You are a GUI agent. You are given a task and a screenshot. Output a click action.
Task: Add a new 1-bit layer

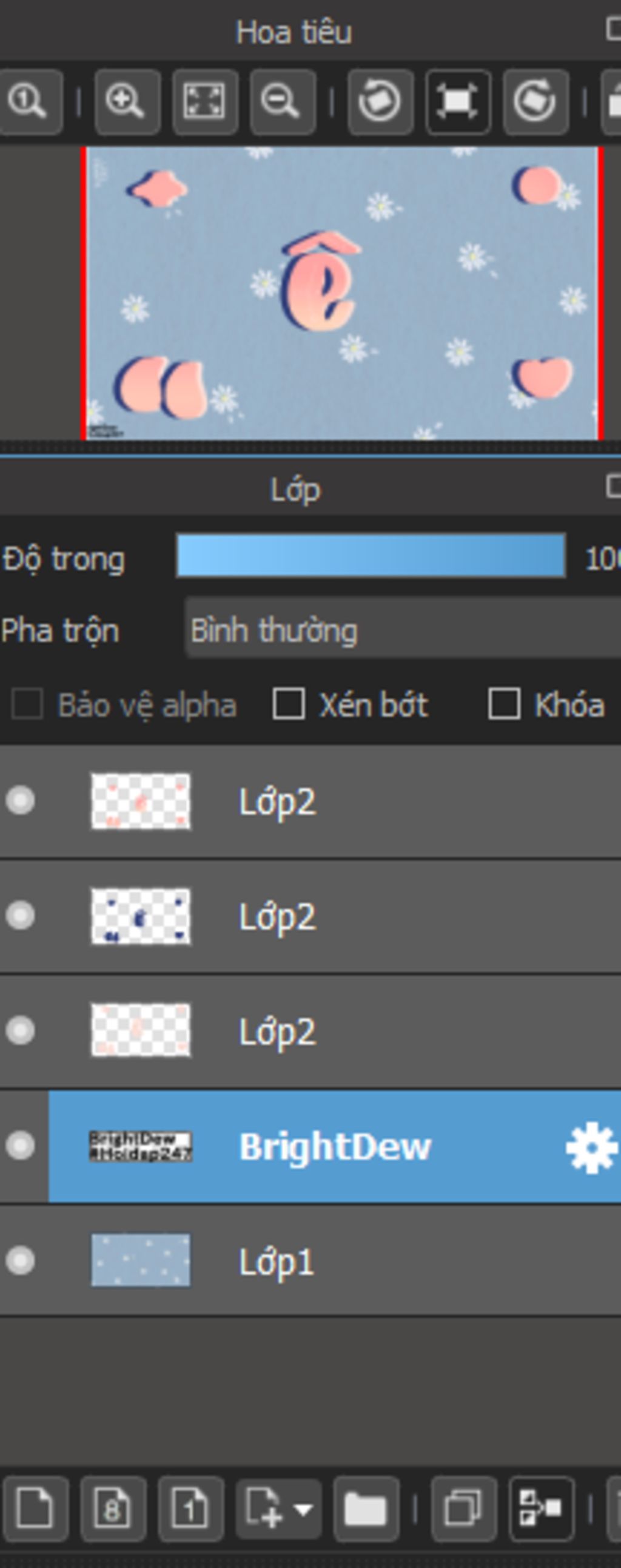tap(190, 1509)
